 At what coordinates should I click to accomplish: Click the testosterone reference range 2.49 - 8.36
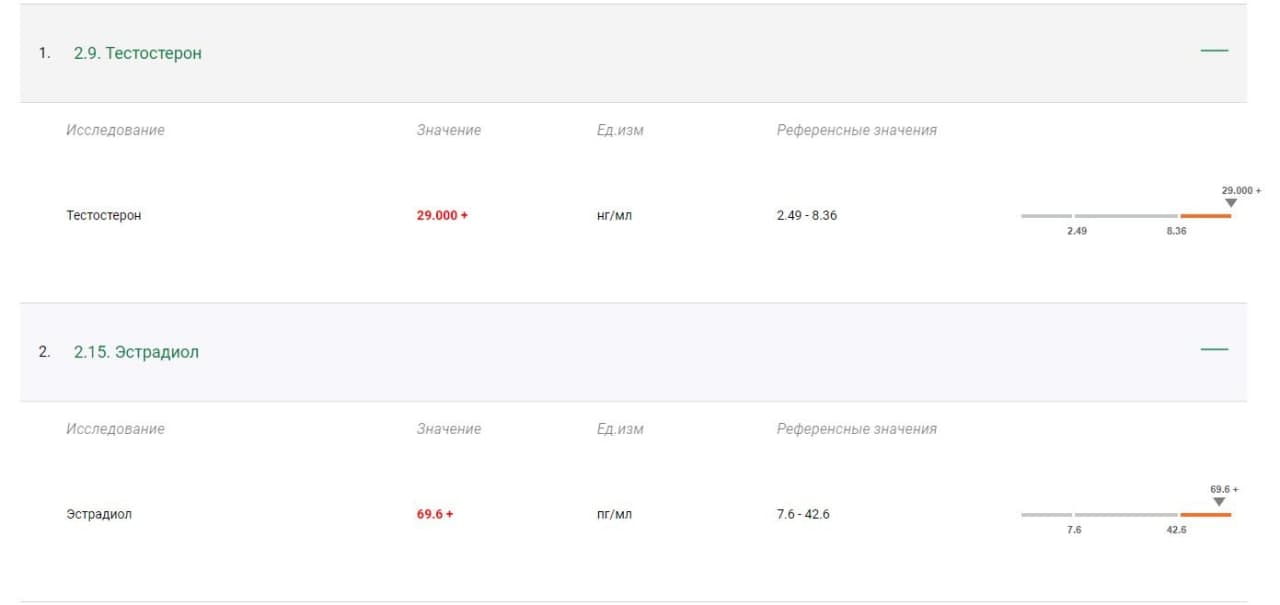(x=807, y=216)
